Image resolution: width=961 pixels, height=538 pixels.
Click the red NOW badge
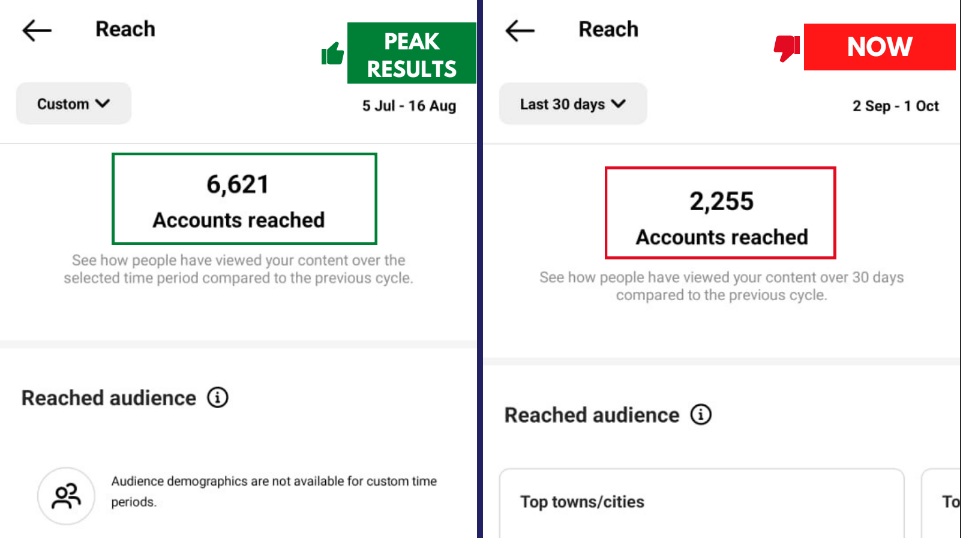tap(879, 47)
